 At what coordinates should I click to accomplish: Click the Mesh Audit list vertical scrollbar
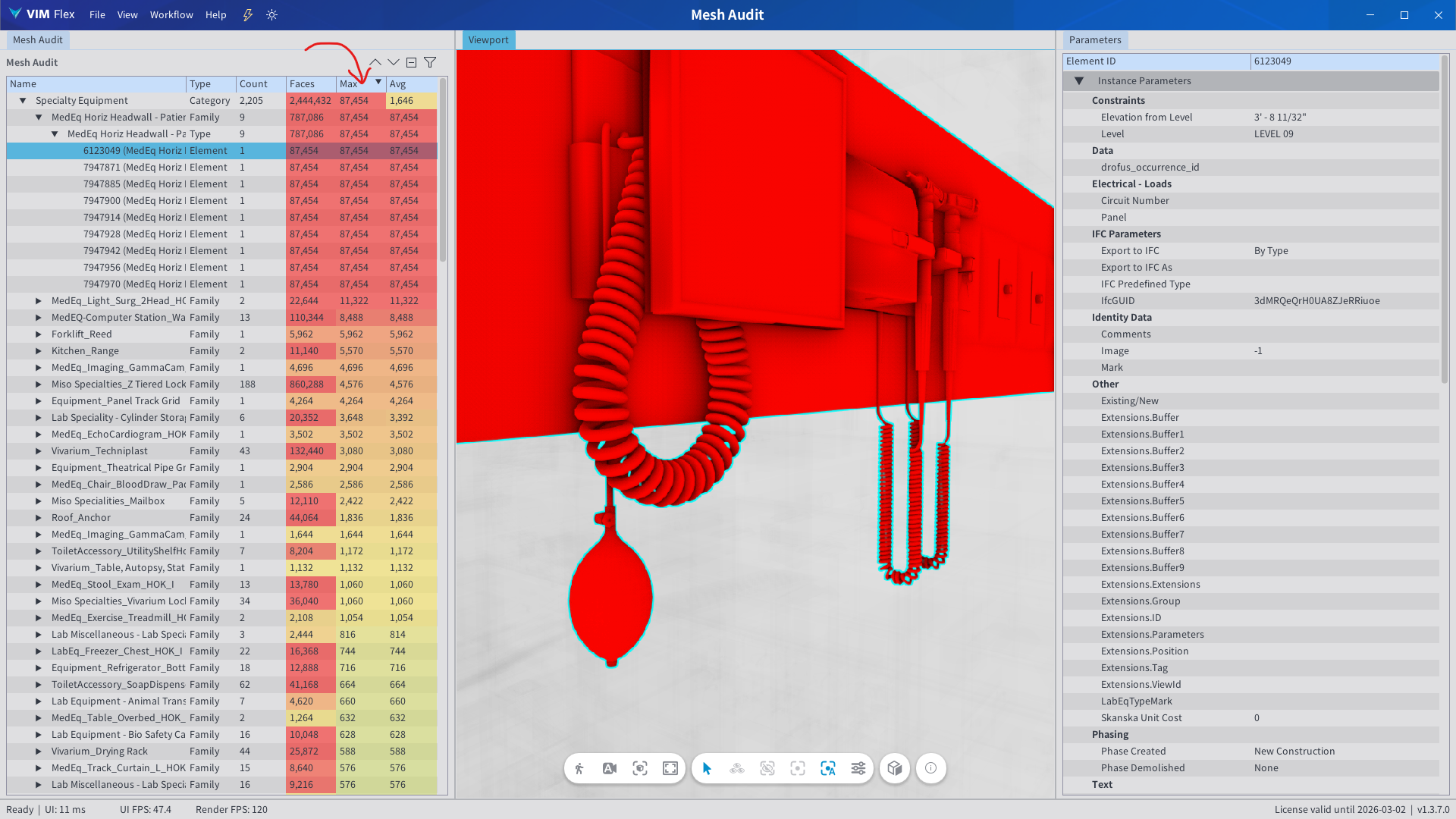coord(443,171)
